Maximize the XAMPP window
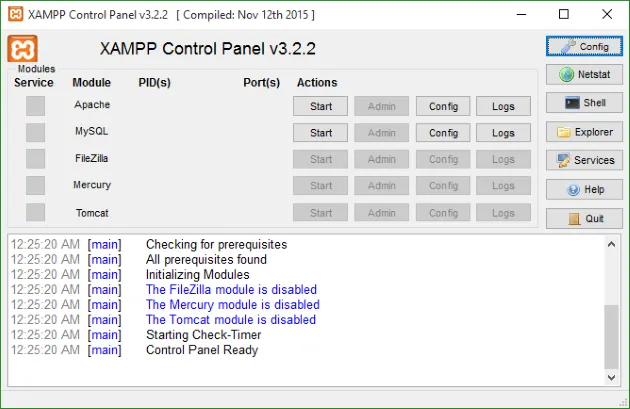 pyautogui.click(x=564, y=14)
